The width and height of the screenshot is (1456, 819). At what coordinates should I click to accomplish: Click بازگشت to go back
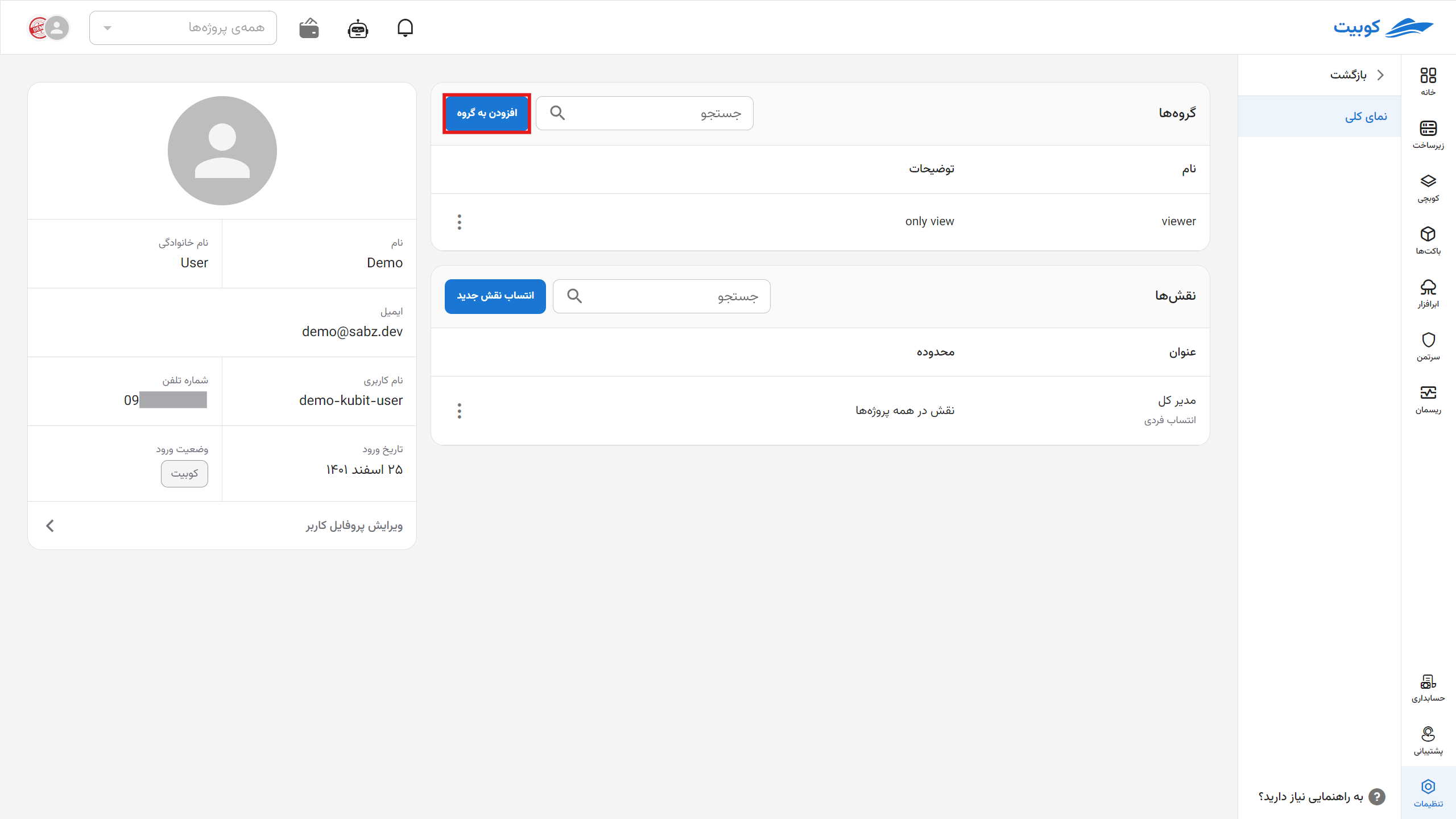(x=1357, y=75)
